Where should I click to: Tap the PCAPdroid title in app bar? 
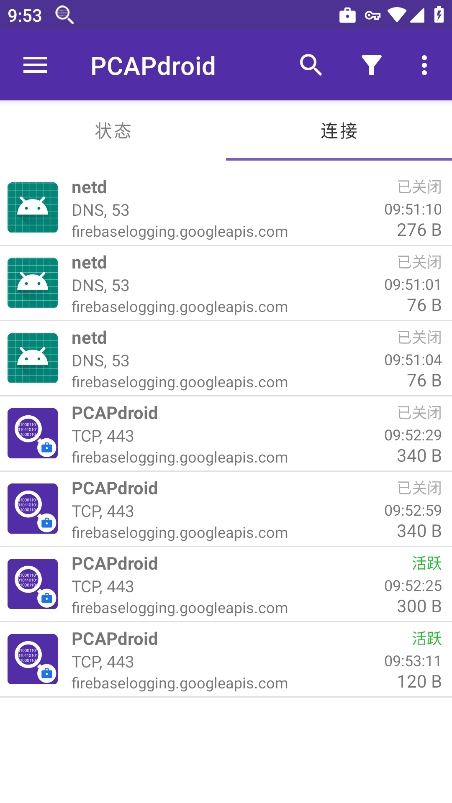pos(153,66)
